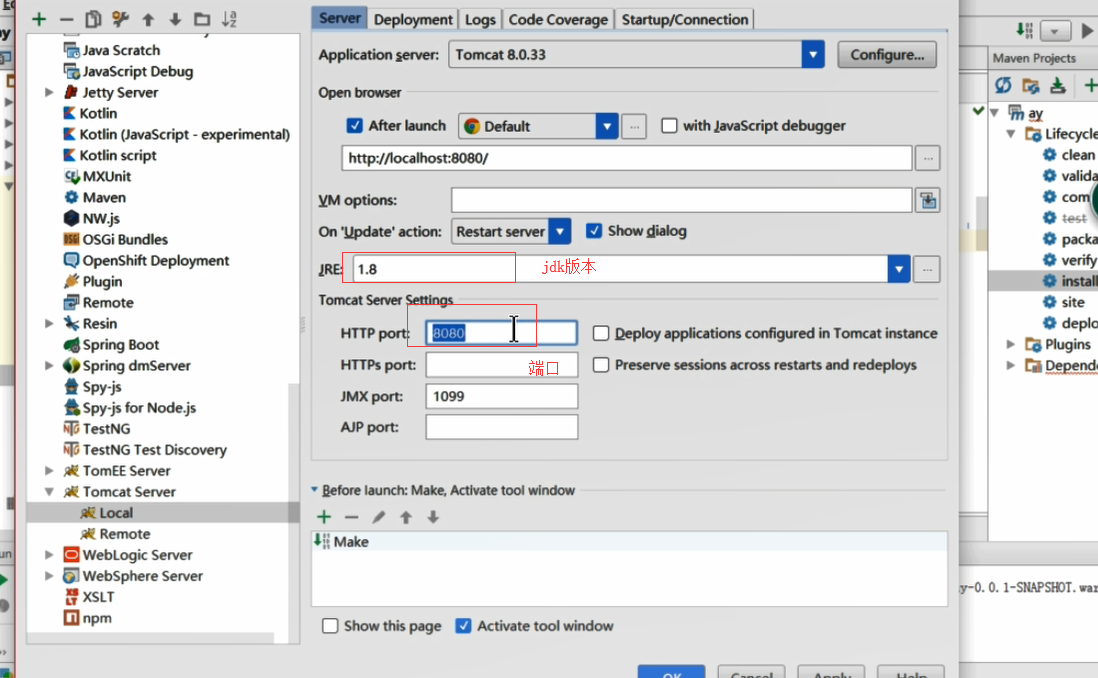
Task: Select the npm configuration type
Action: tap(97, 618)
